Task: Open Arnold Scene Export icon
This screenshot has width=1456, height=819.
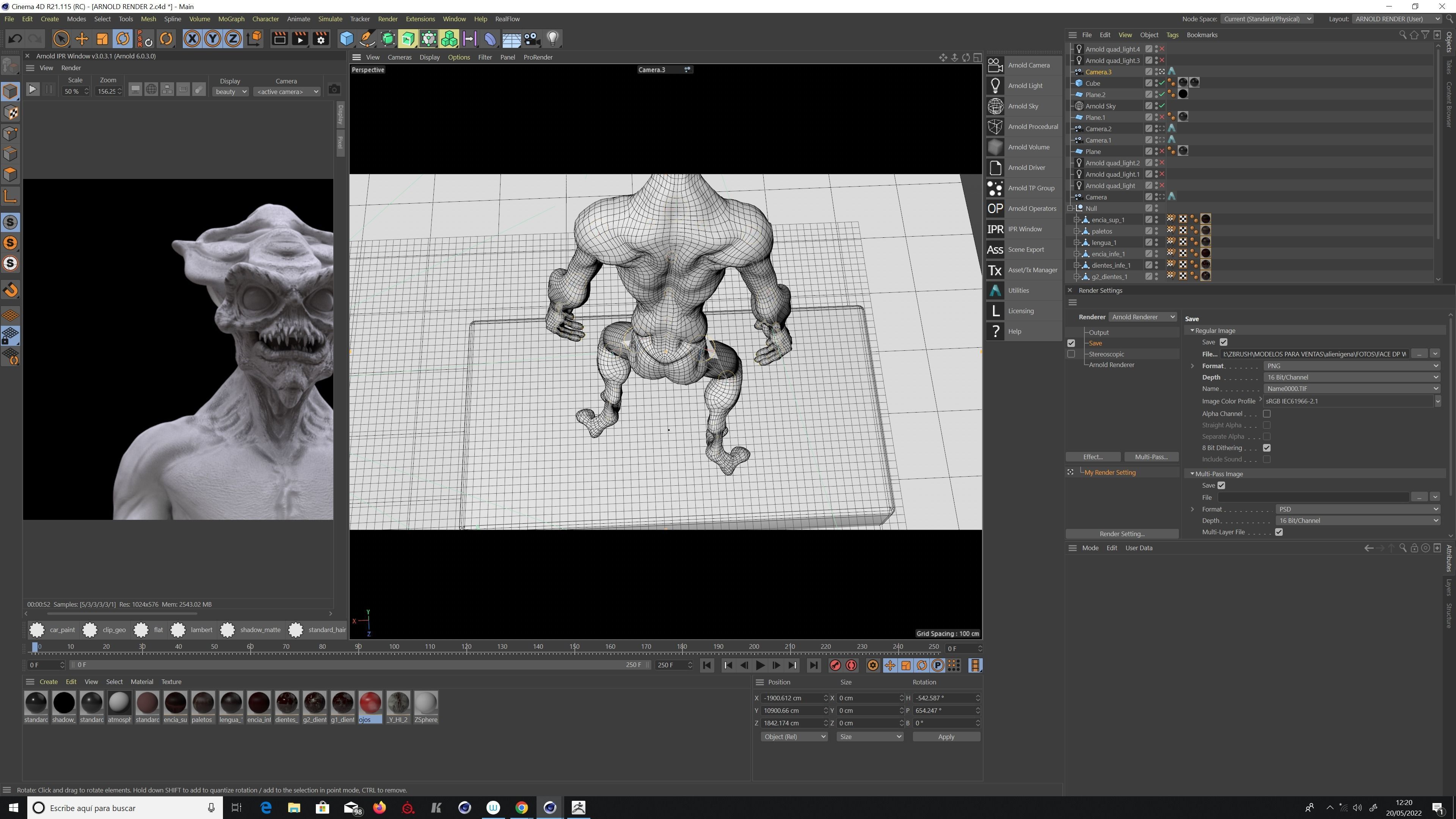Action: (x=995, y=250)
